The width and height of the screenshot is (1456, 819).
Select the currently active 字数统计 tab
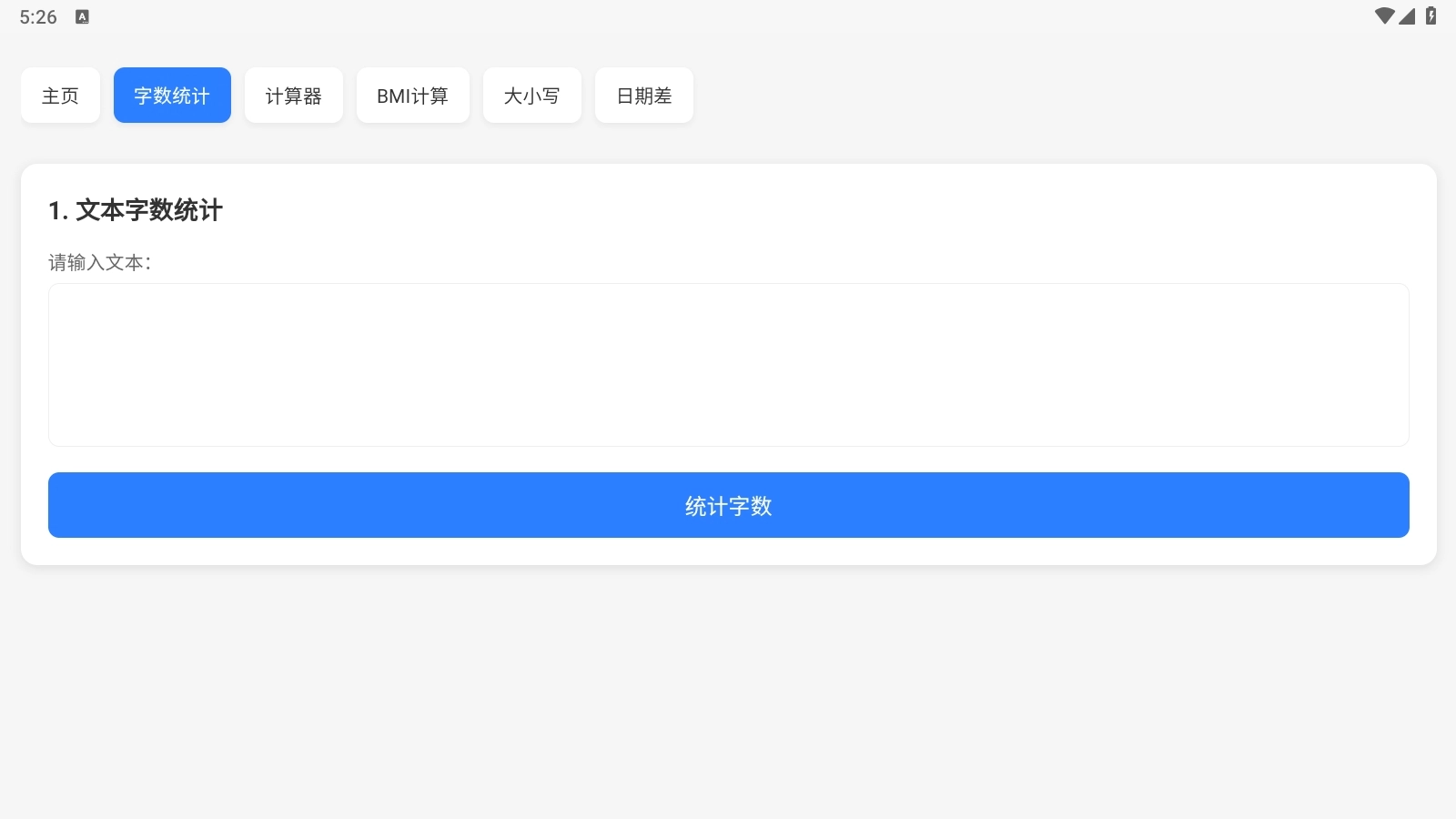pos(172,95)
